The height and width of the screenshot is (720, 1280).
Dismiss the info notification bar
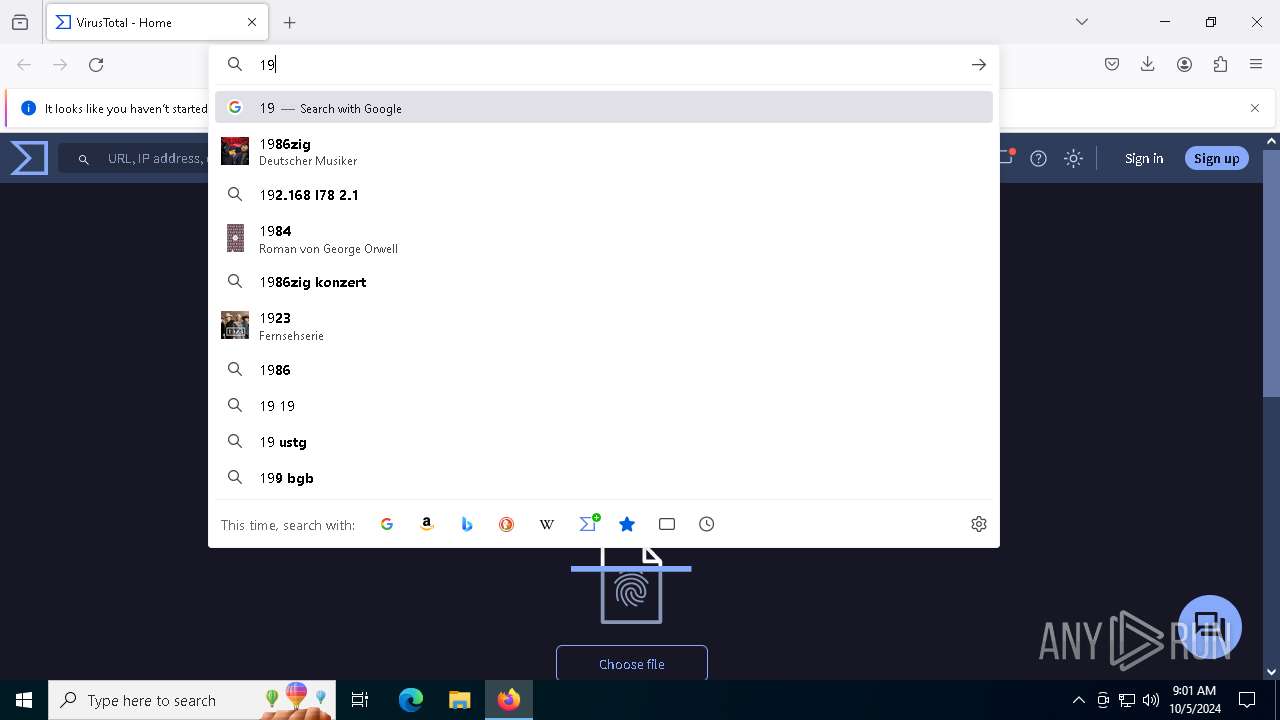click(1255, 108)
